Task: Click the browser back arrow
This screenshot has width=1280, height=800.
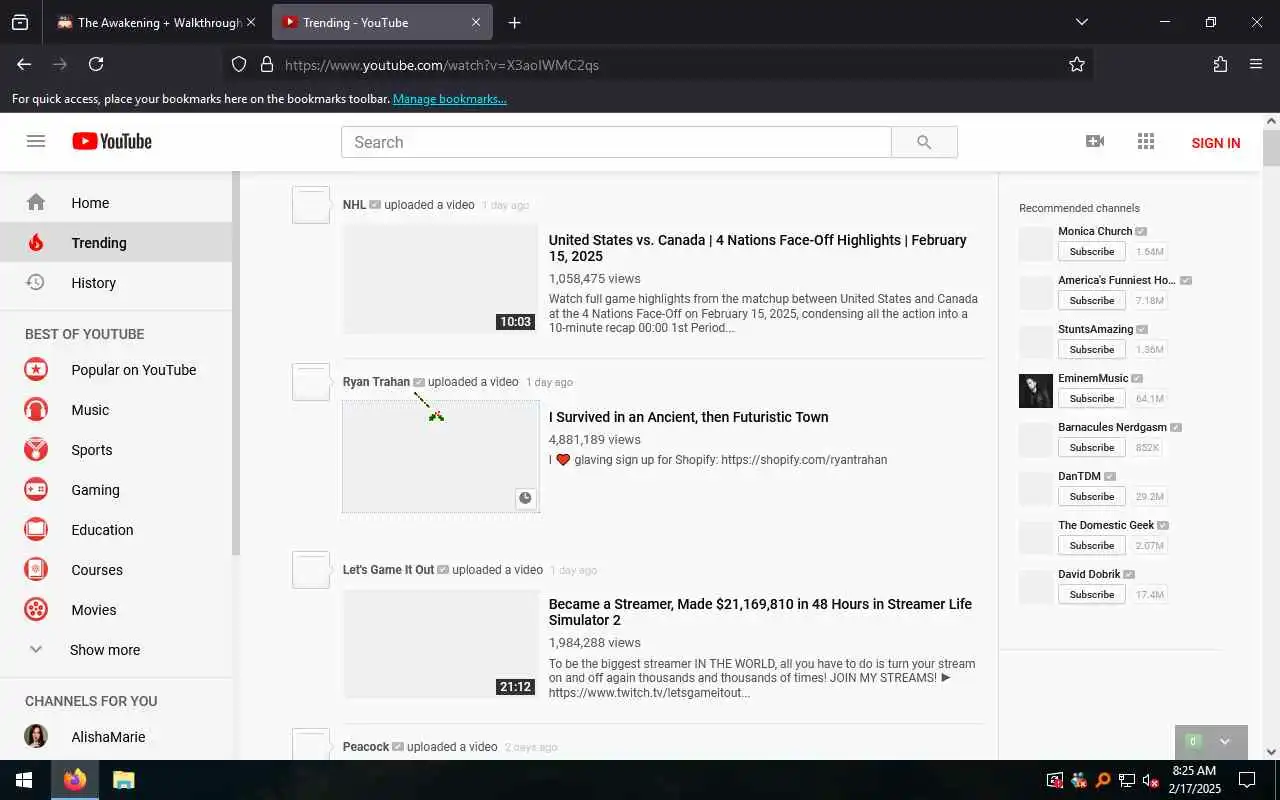Action: pyautogui.click(x=24, y=64)
